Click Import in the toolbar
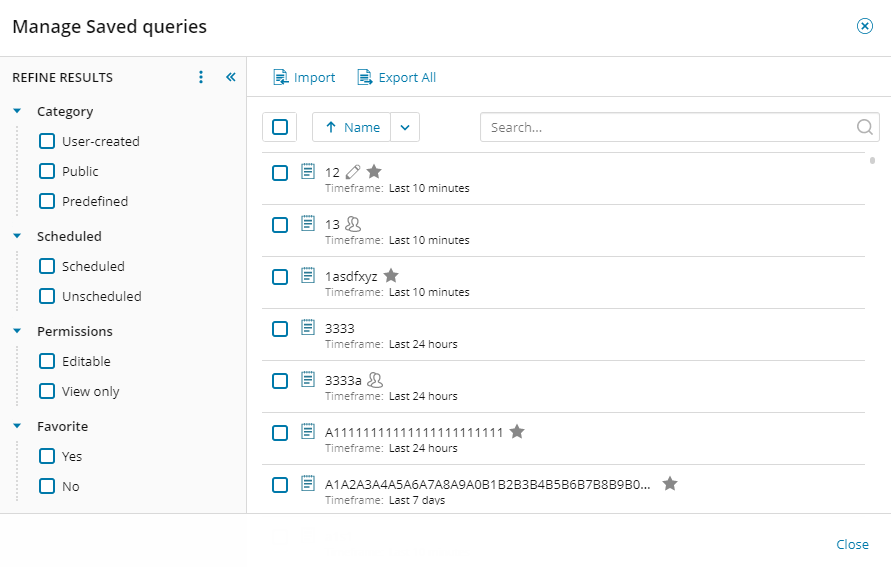This screenshot has height=567, width=891. pos(305,77)
